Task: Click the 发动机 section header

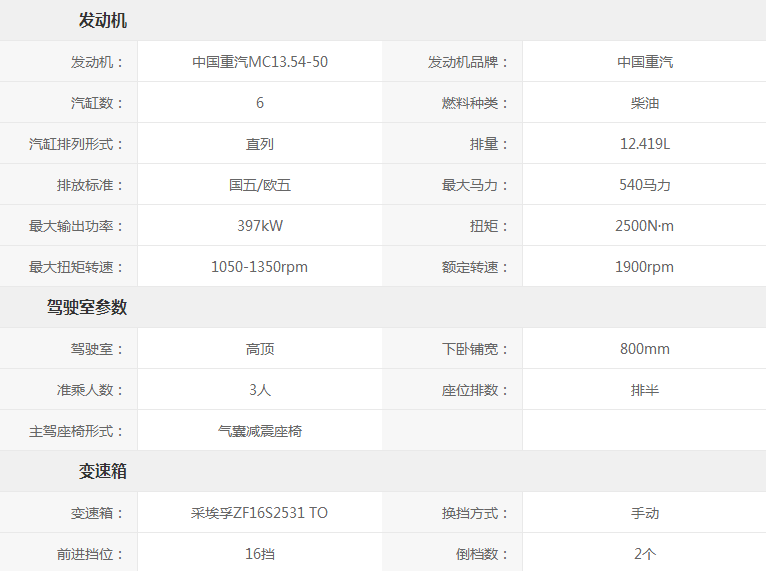Action: (x=103, y=21)
